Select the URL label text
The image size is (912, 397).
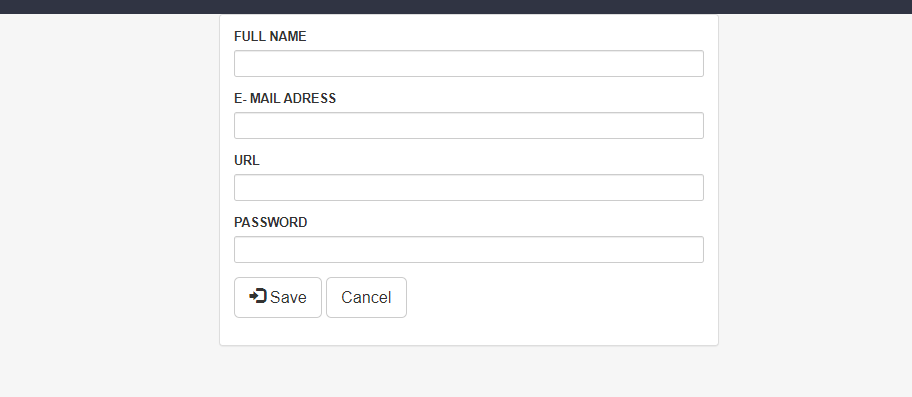(x=247, y=160)
